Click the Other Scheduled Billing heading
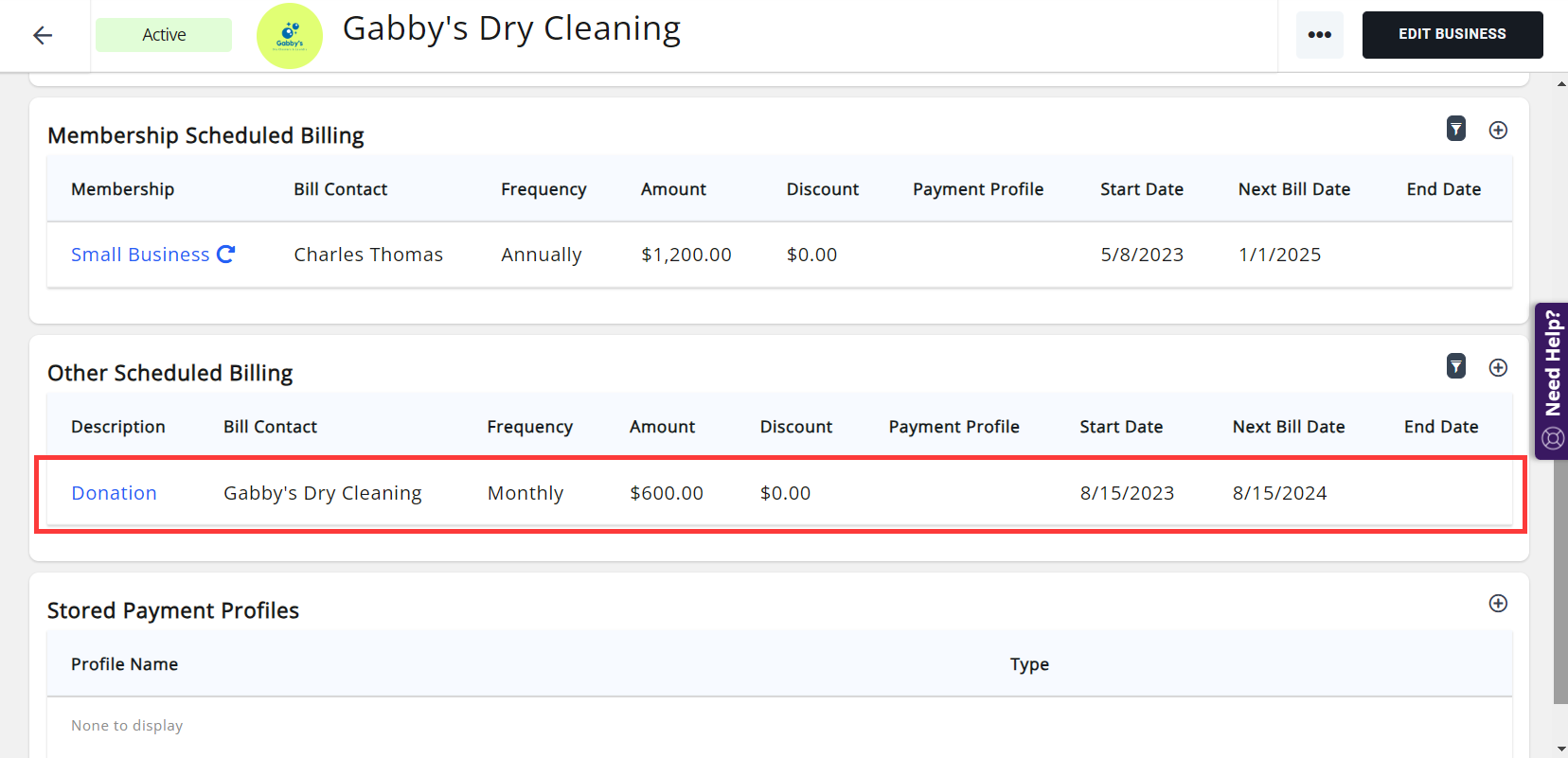 [170, 373]
